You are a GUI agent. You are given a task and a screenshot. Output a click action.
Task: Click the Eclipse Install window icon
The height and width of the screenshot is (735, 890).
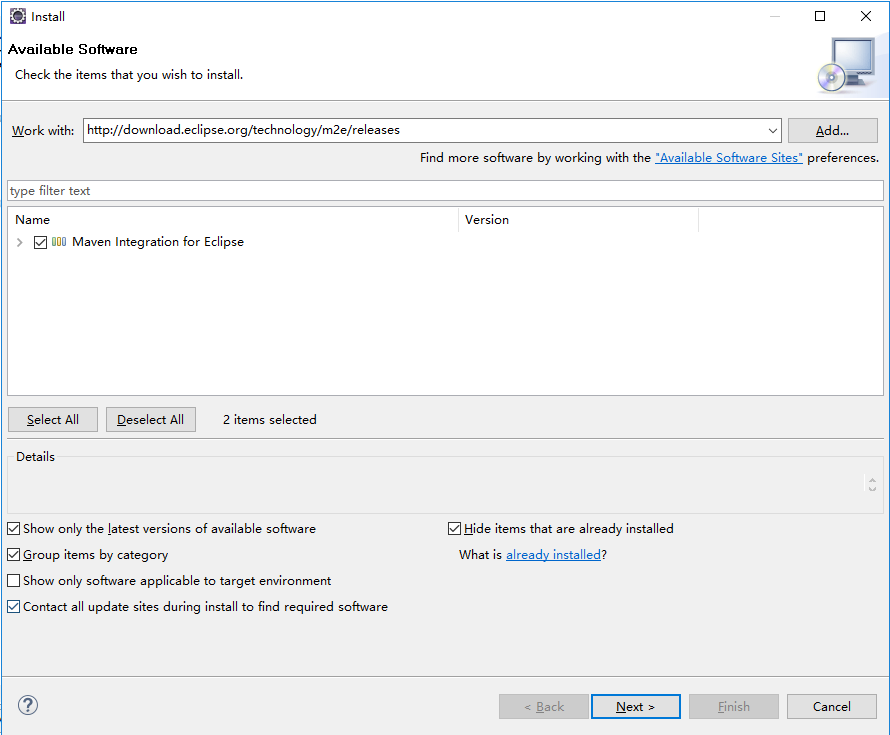[18, 16]
